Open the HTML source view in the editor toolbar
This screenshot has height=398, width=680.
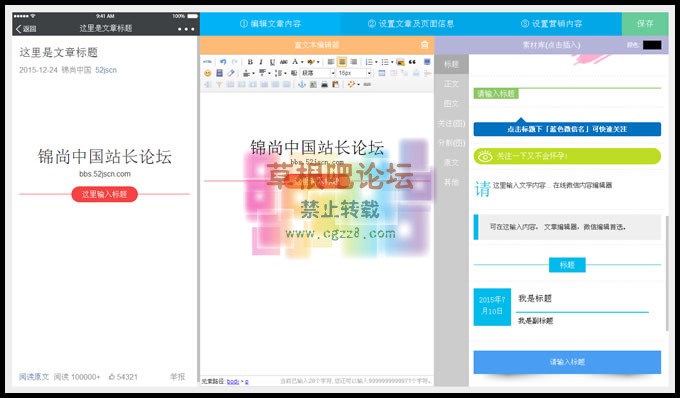coord(207,62)
